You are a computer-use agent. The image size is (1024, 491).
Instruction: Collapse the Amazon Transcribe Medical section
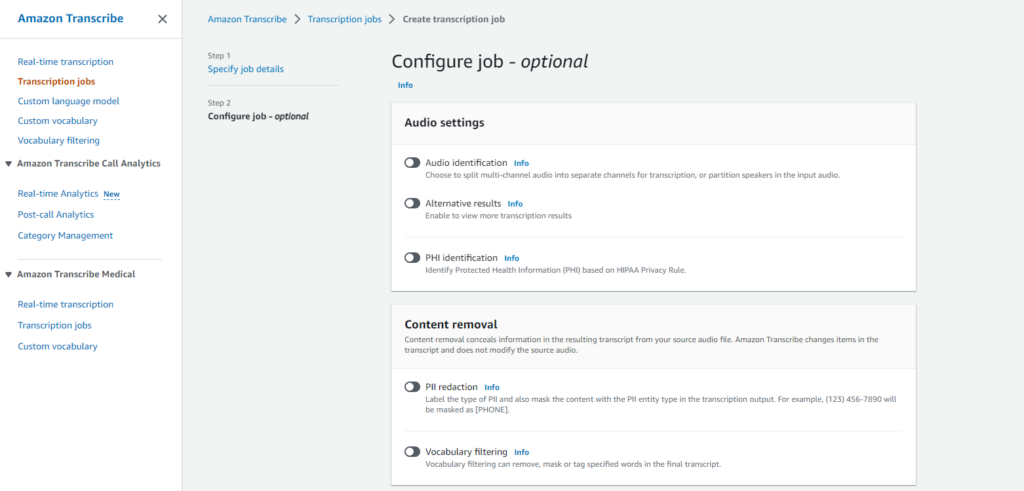pyautogui.click(x=8, y=275)
